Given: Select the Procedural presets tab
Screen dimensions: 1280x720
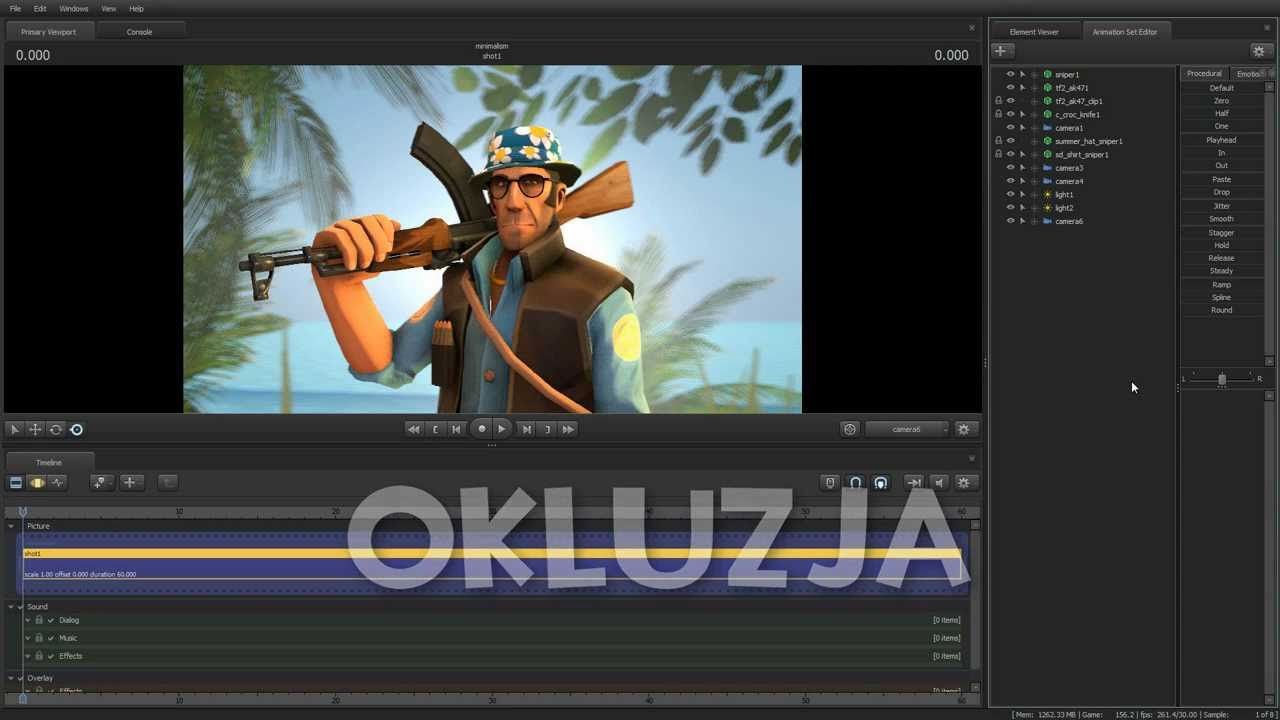Looking at the screenshot, I should pyautogui.click(x=1204, y=74).
